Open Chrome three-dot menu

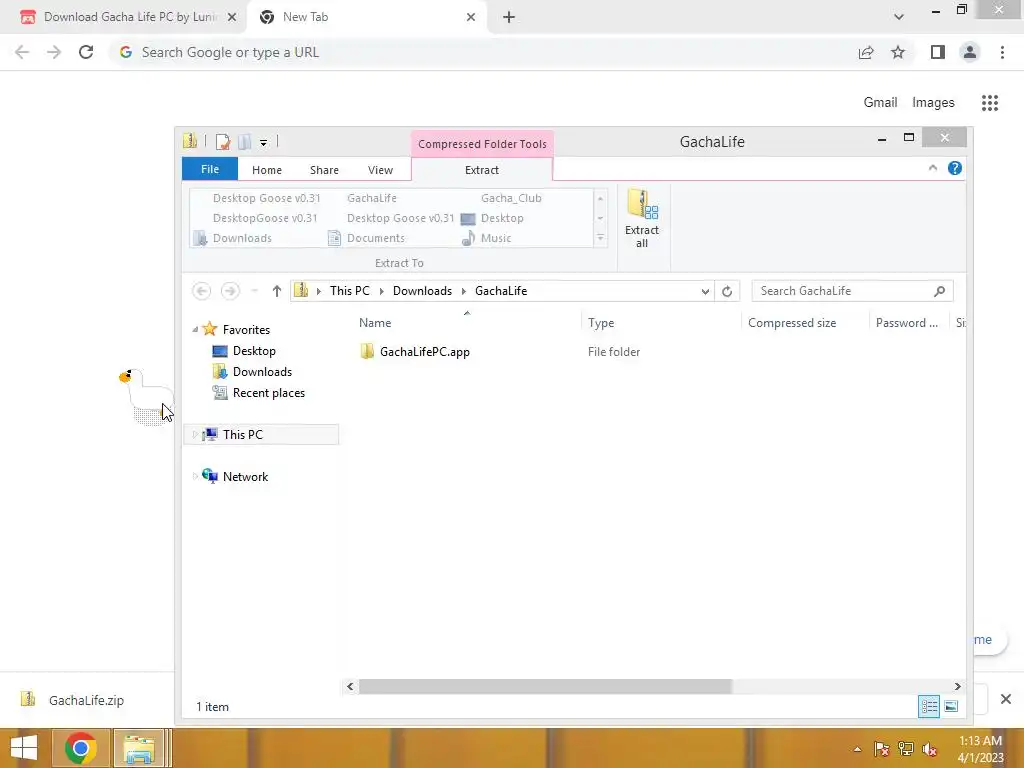(1002, 52)
